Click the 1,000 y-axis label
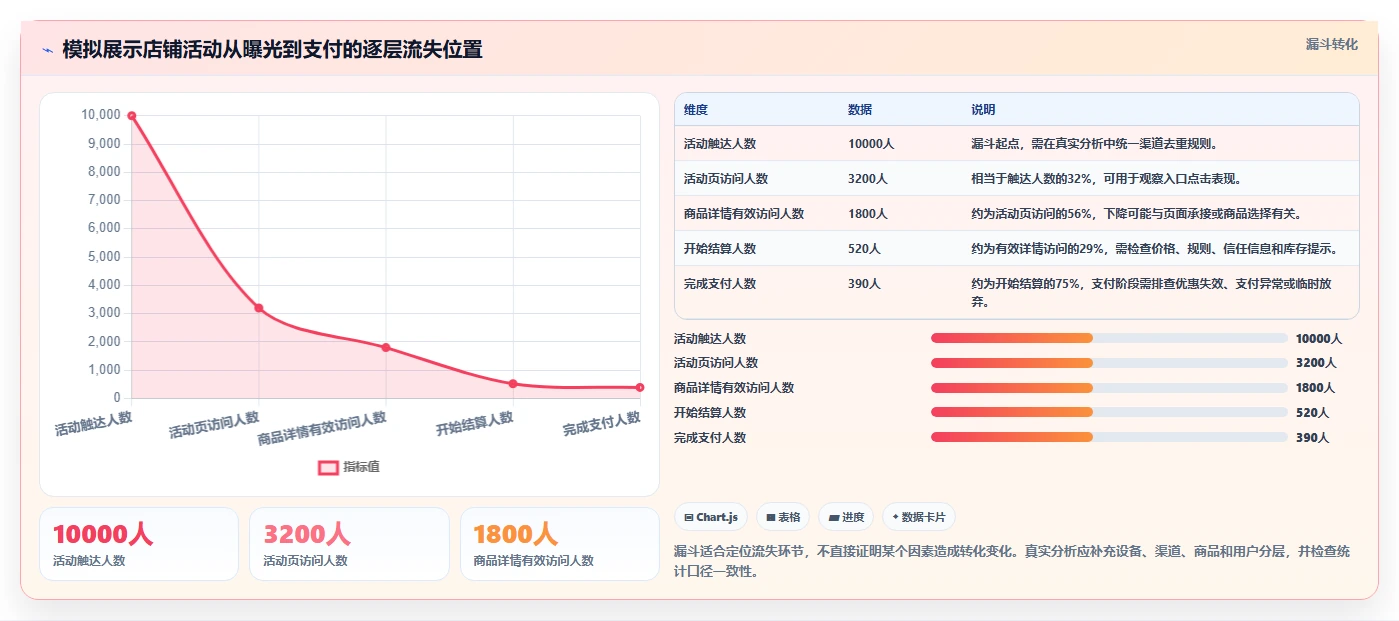Image resolution: width=1399 pixels, height=621 pixels. pos(104,370)
